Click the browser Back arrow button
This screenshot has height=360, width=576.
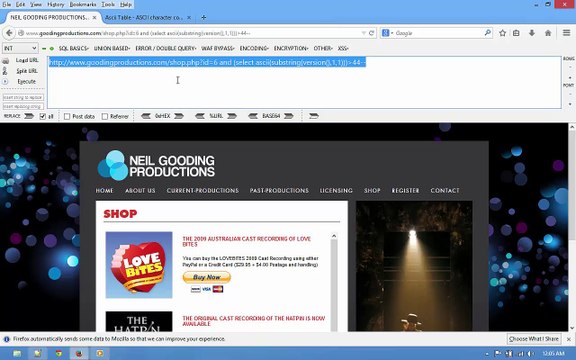coord(9,33)
